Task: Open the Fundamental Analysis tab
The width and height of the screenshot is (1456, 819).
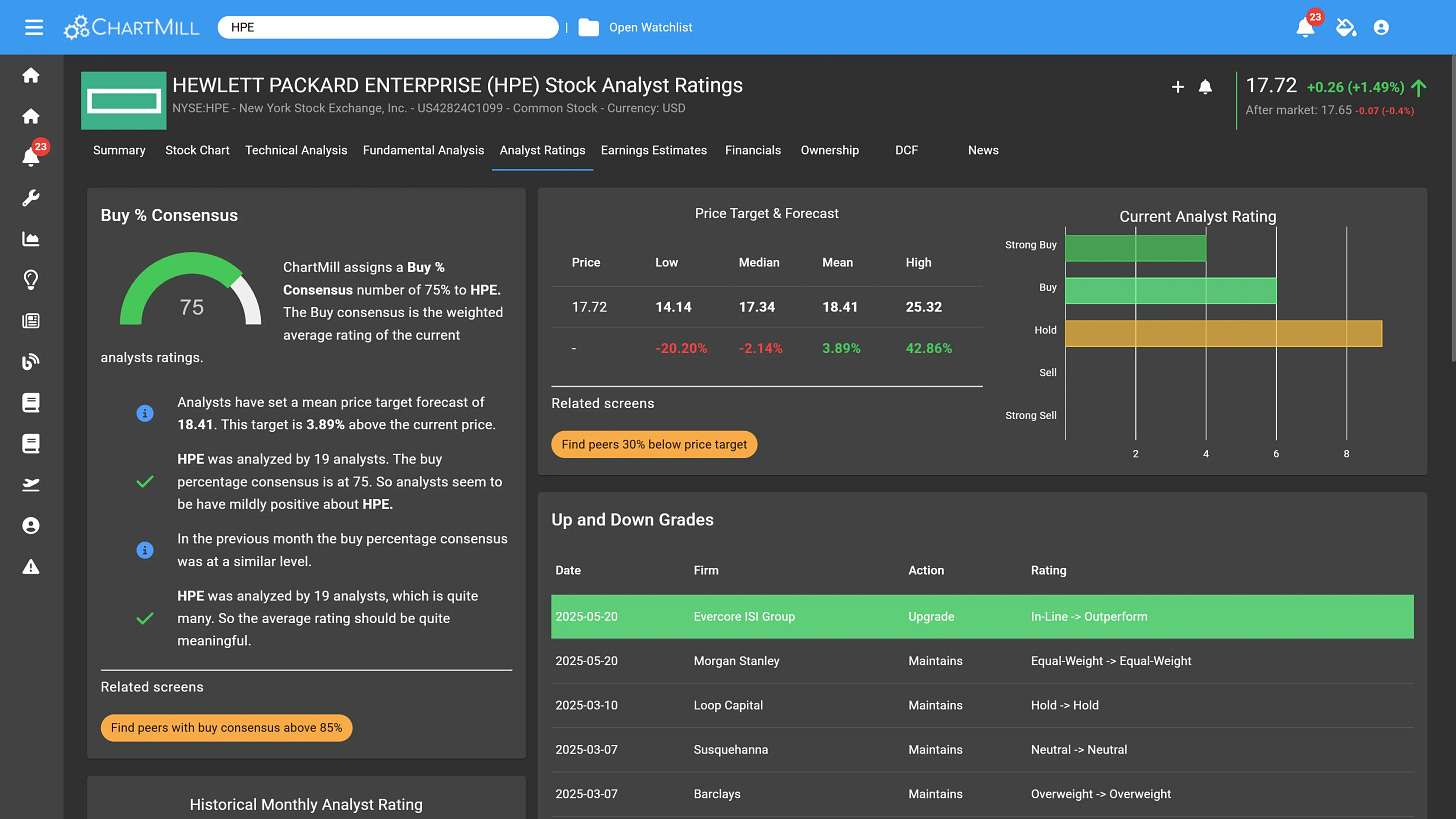Action: [x=423, y=150]
